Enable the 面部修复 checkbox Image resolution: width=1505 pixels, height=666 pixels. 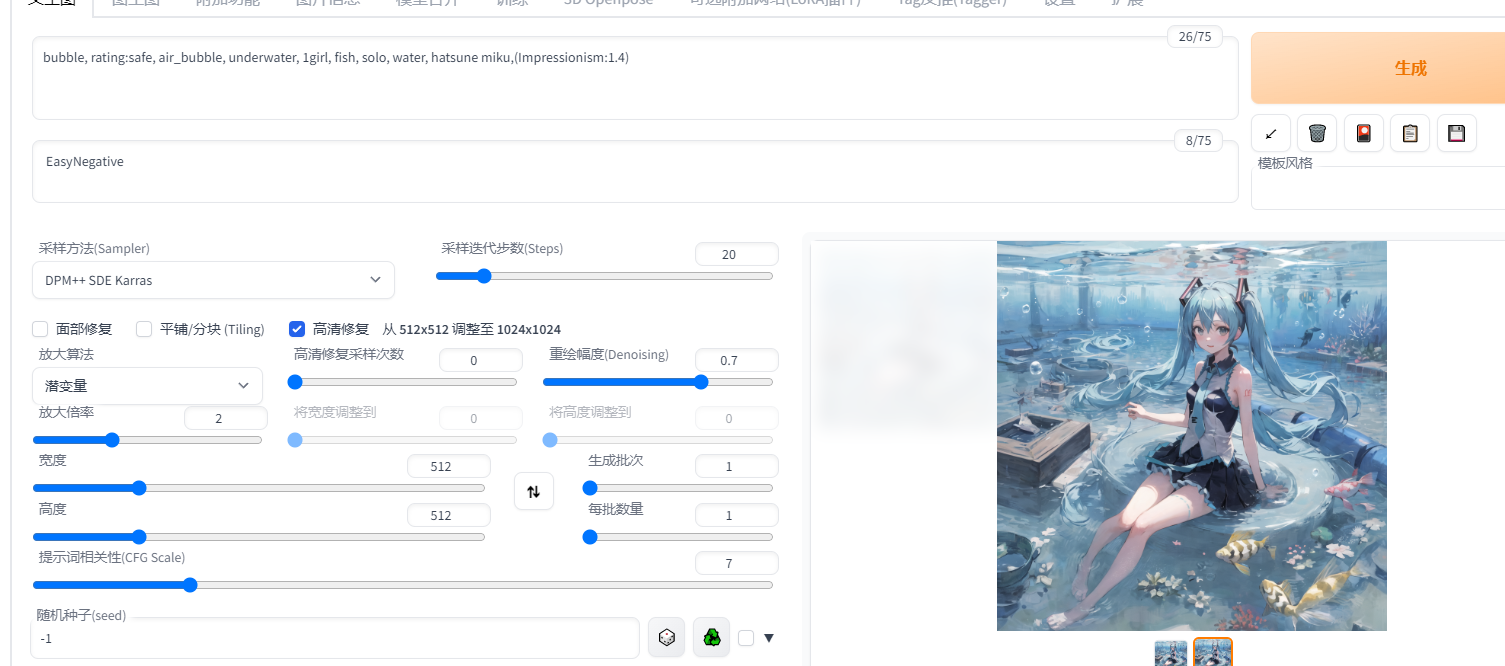(40, 329)
